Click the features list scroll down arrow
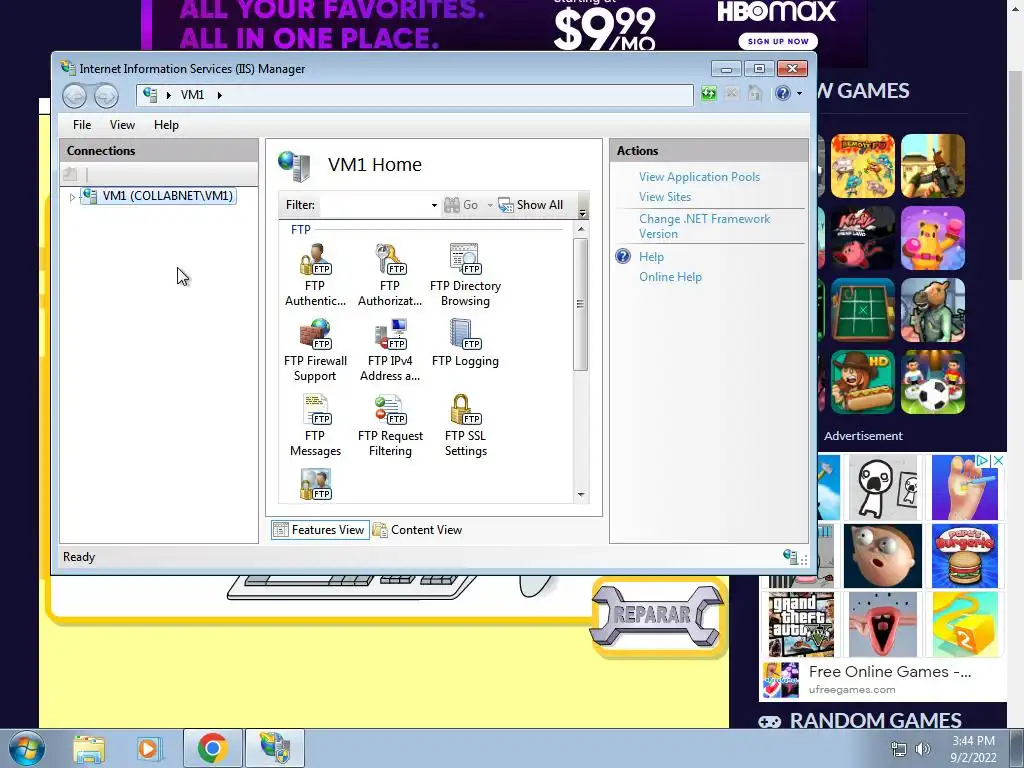This screenshot has width=1024, height=768. pos(581,495)
